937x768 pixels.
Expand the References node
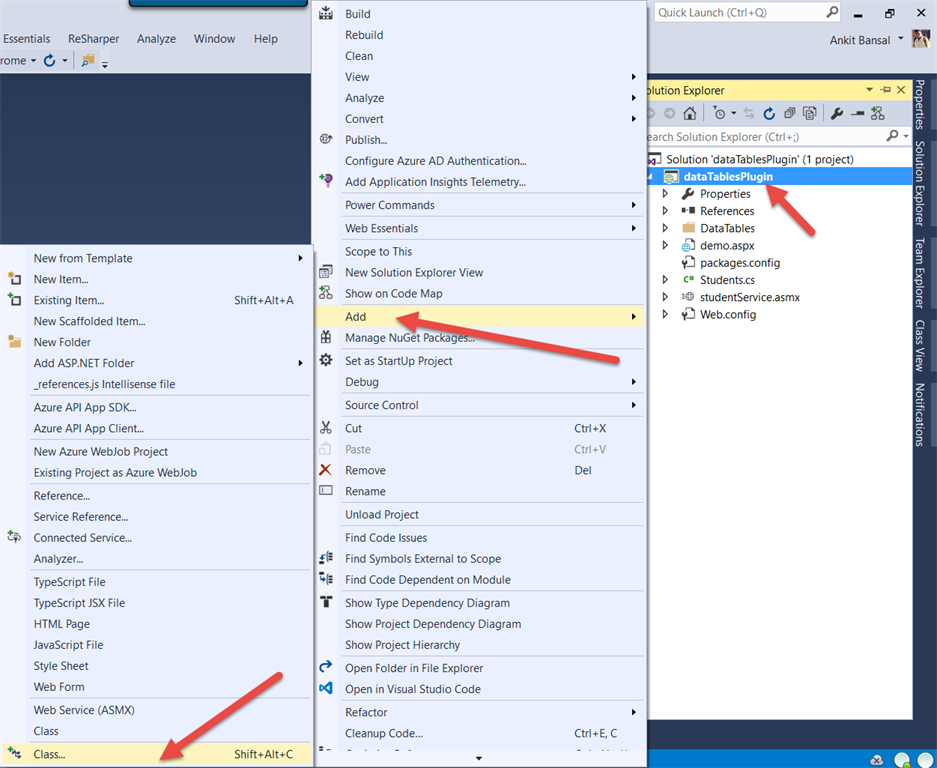[665, 211]
